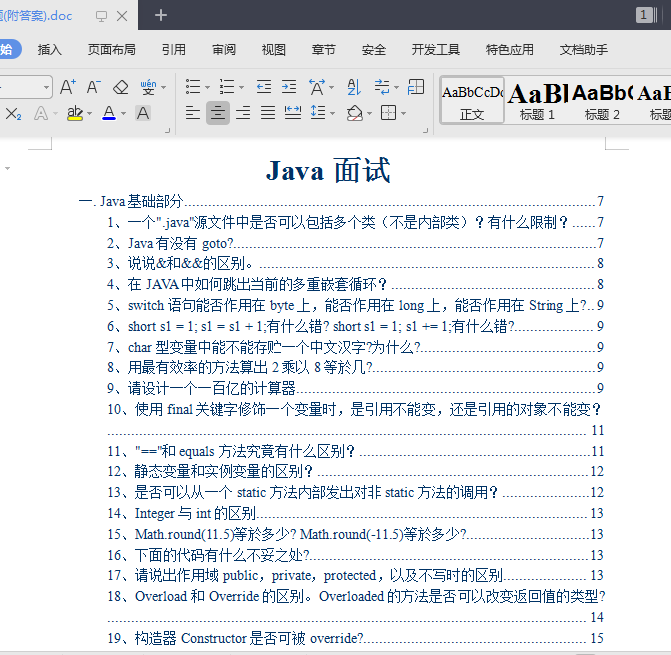The height and width of the screenshot is (655, 671).
Task: Click the subscript icon
Action: [13, 113]
